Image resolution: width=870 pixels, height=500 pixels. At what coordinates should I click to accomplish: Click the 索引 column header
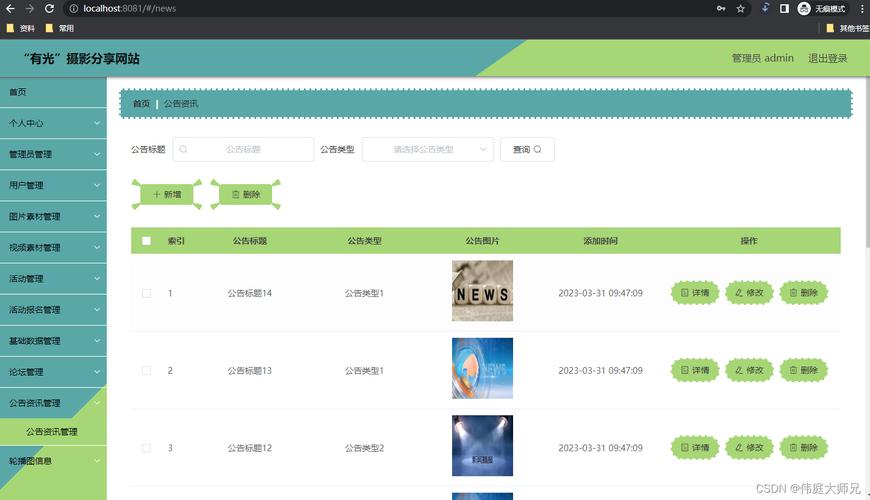tap(176, 241)
